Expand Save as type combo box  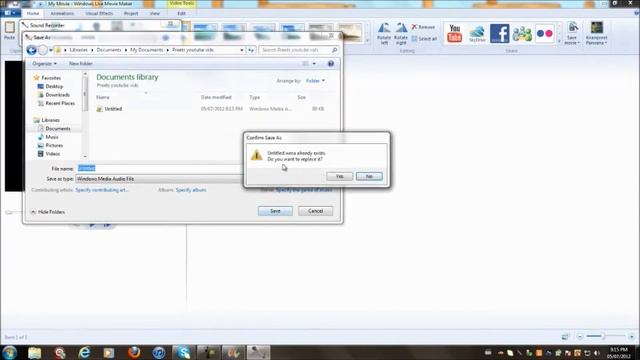tap(158, 179)
